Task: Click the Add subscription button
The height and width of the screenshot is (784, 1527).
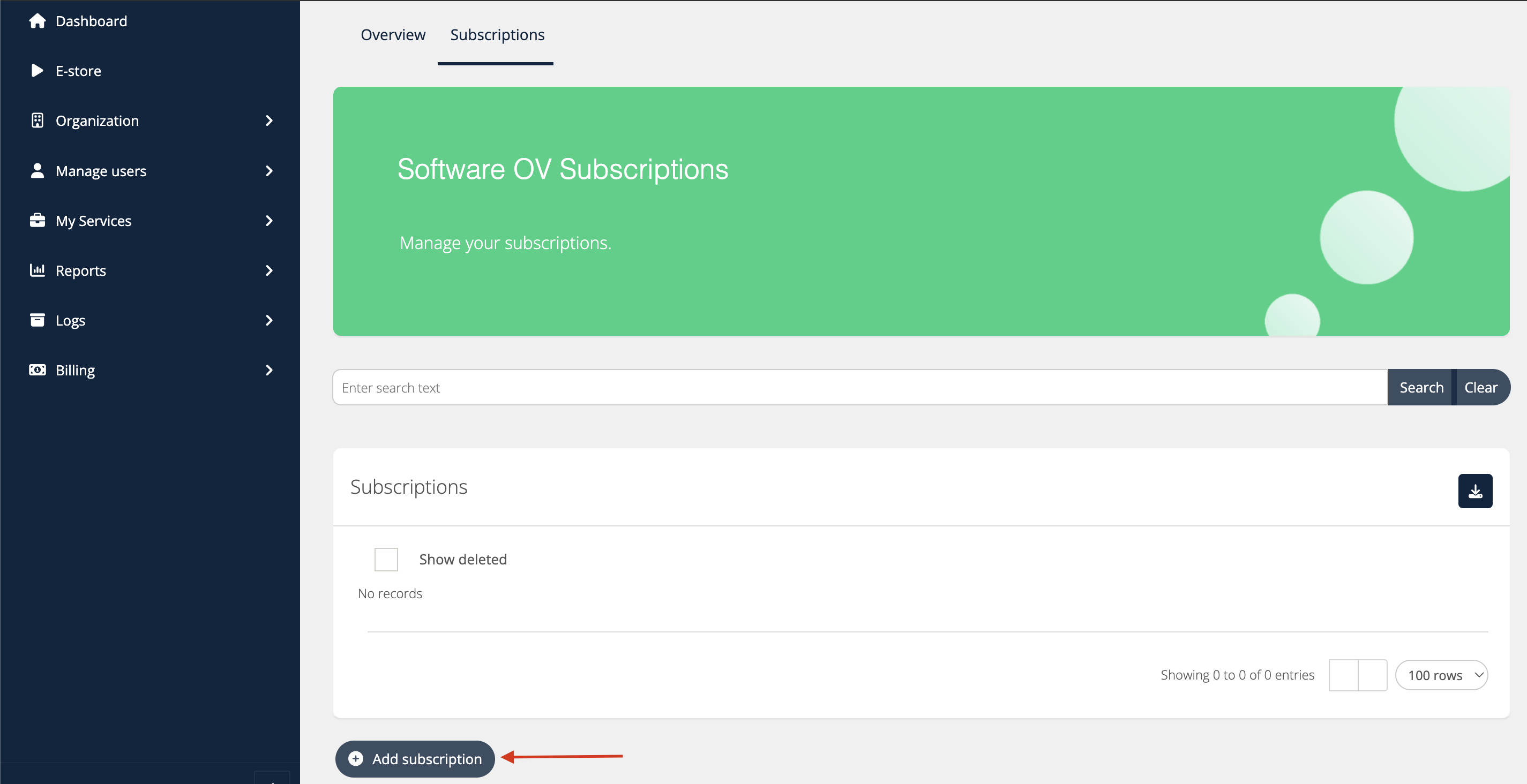Action: (x=415, y=758)
